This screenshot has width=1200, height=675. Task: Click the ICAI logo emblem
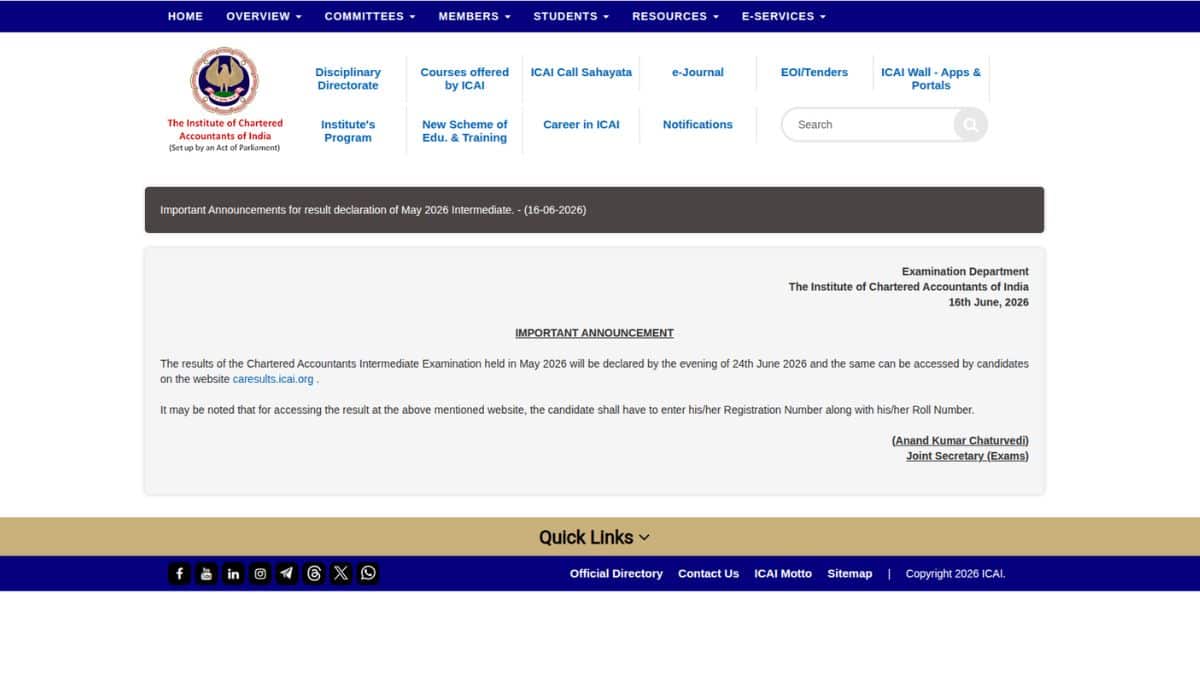(x=224, y=80)
